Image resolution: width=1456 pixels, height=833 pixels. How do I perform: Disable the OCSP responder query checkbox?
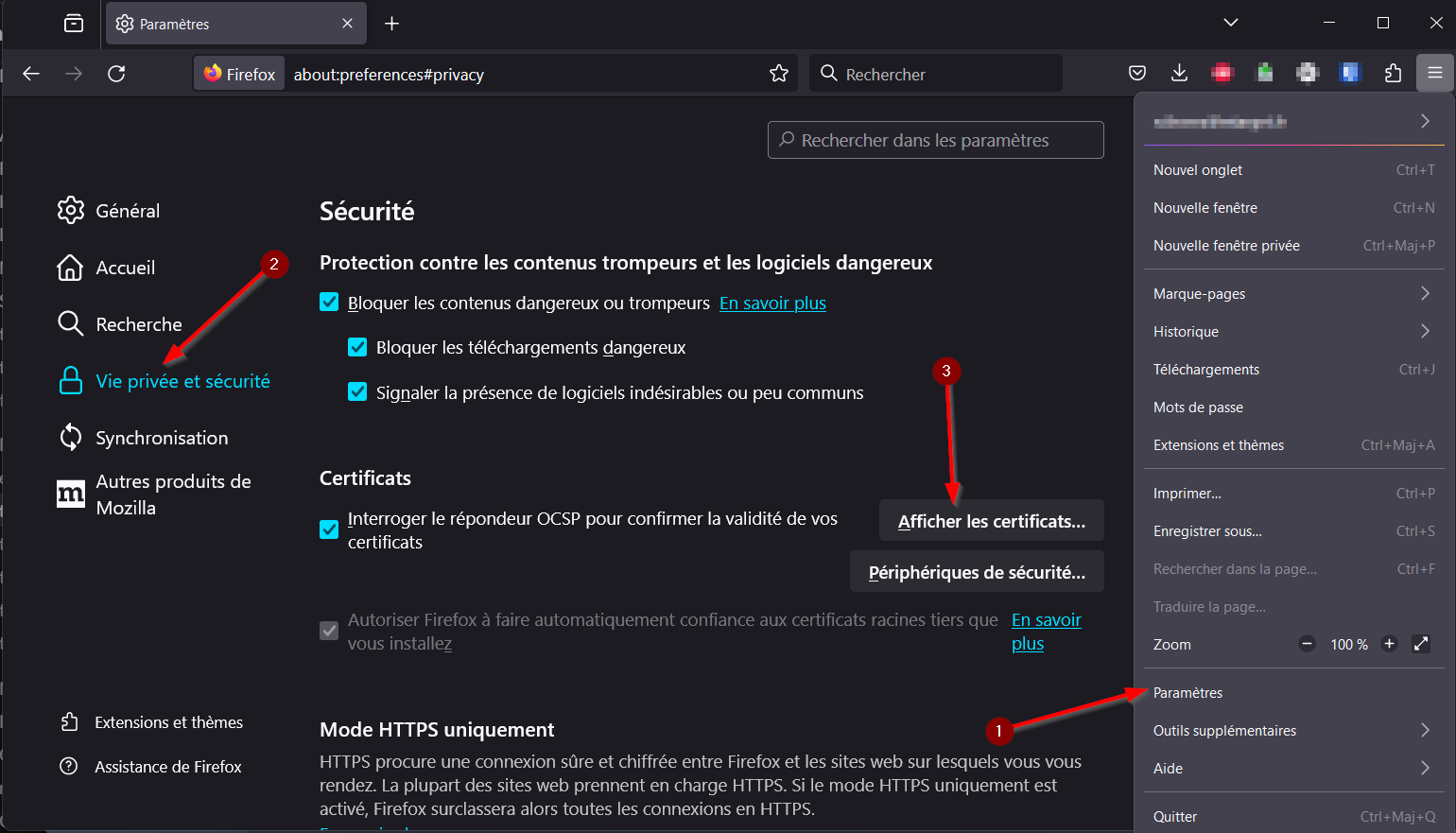point(329,529)
